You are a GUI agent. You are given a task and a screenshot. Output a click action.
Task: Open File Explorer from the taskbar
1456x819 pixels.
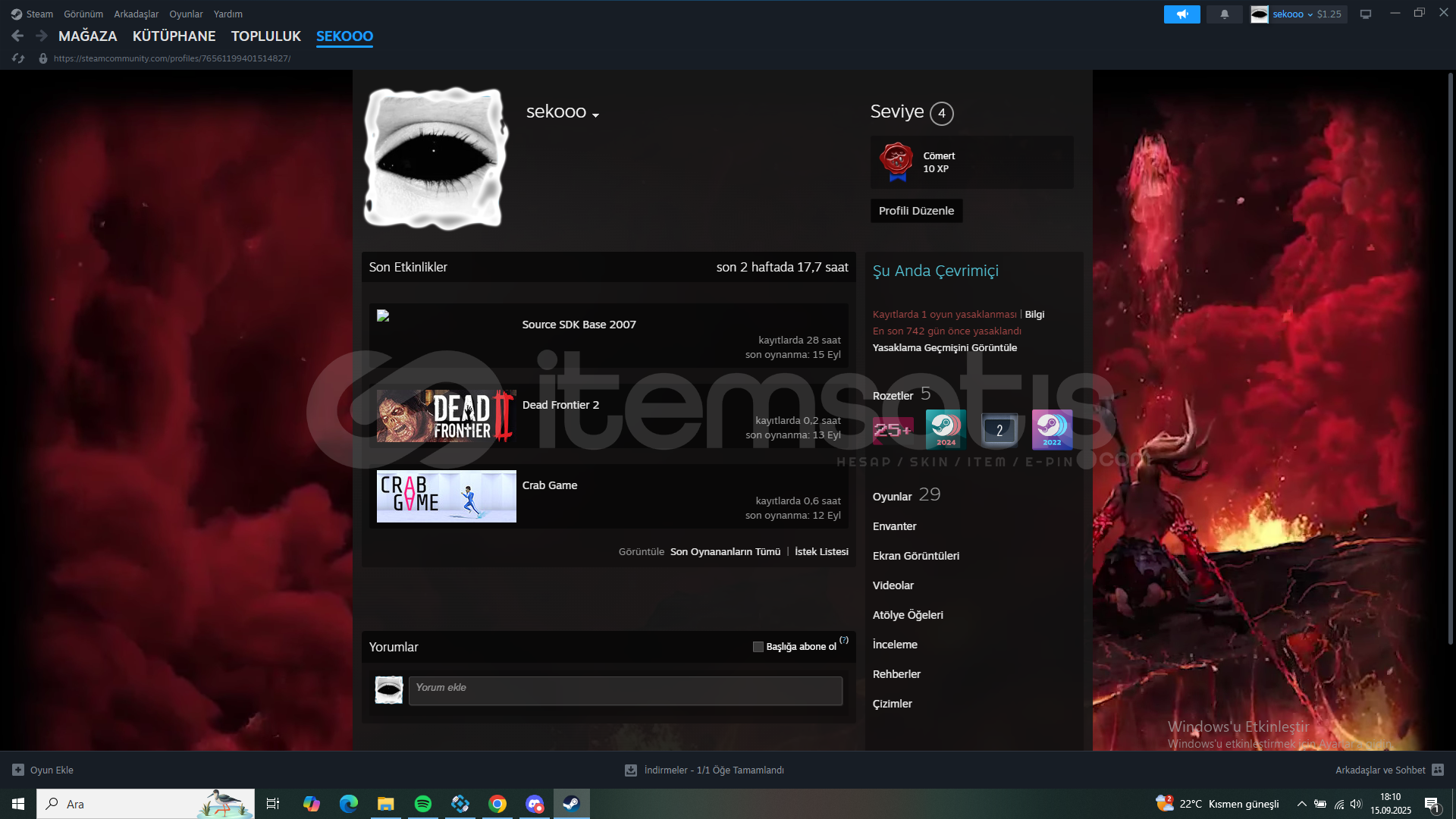[386, 804]
